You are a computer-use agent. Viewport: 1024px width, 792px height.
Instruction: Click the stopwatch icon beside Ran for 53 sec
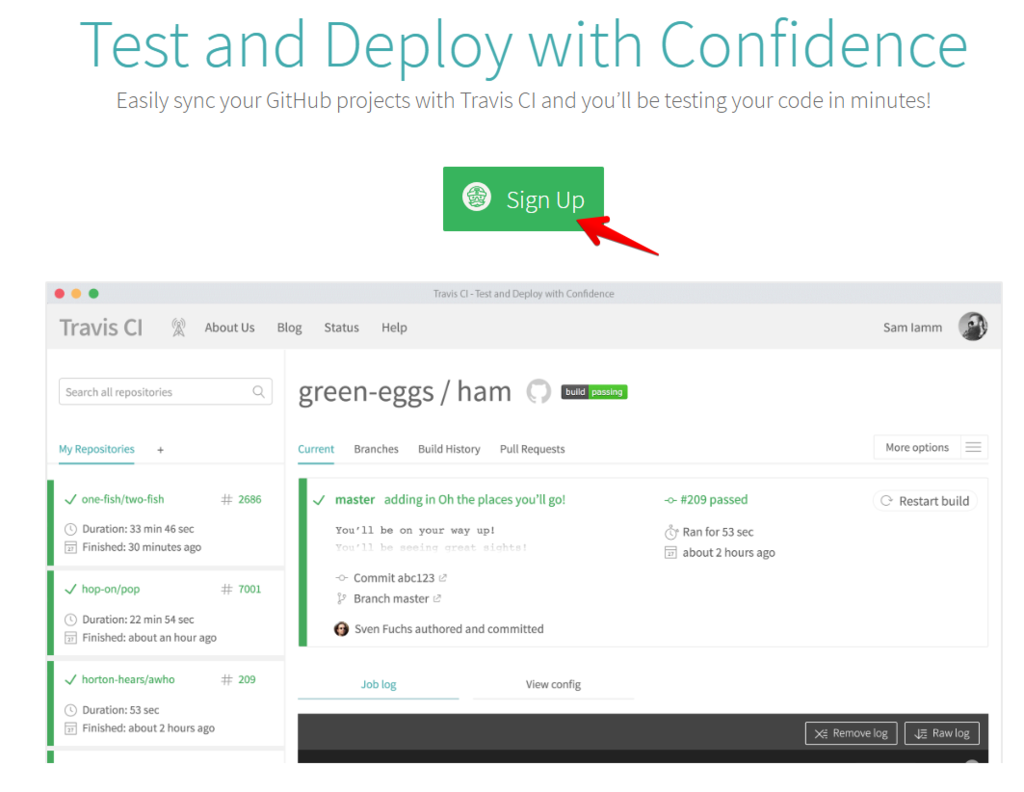coord(671,532)
